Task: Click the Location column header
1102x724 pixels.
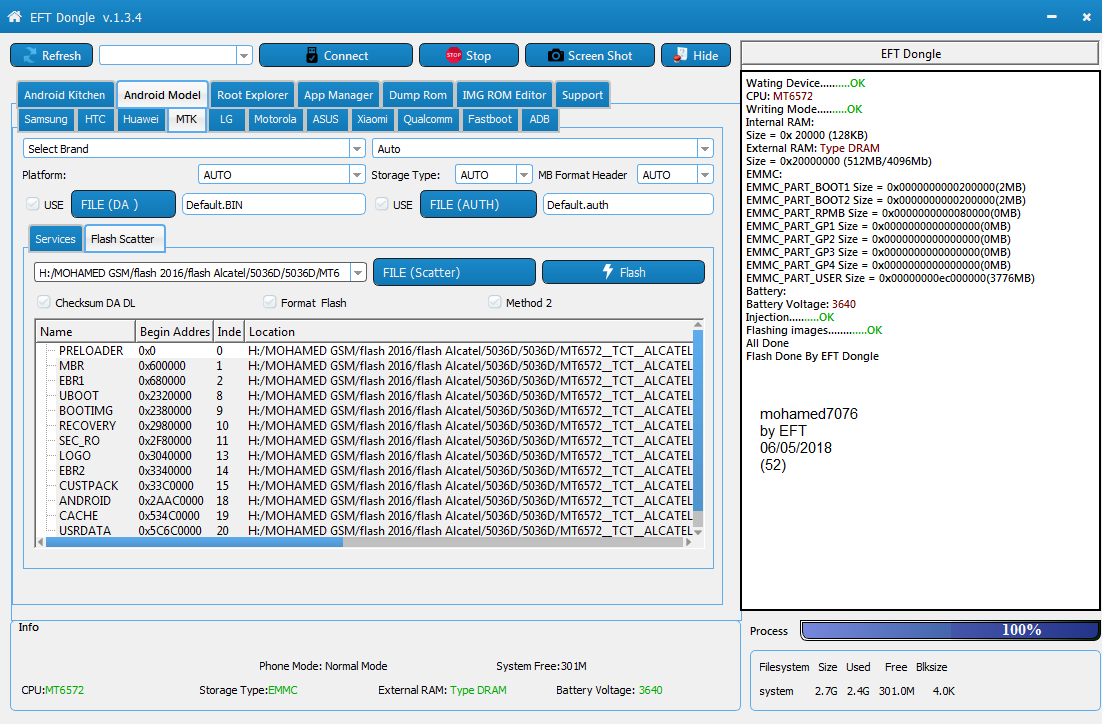Action: coord(469,332)
